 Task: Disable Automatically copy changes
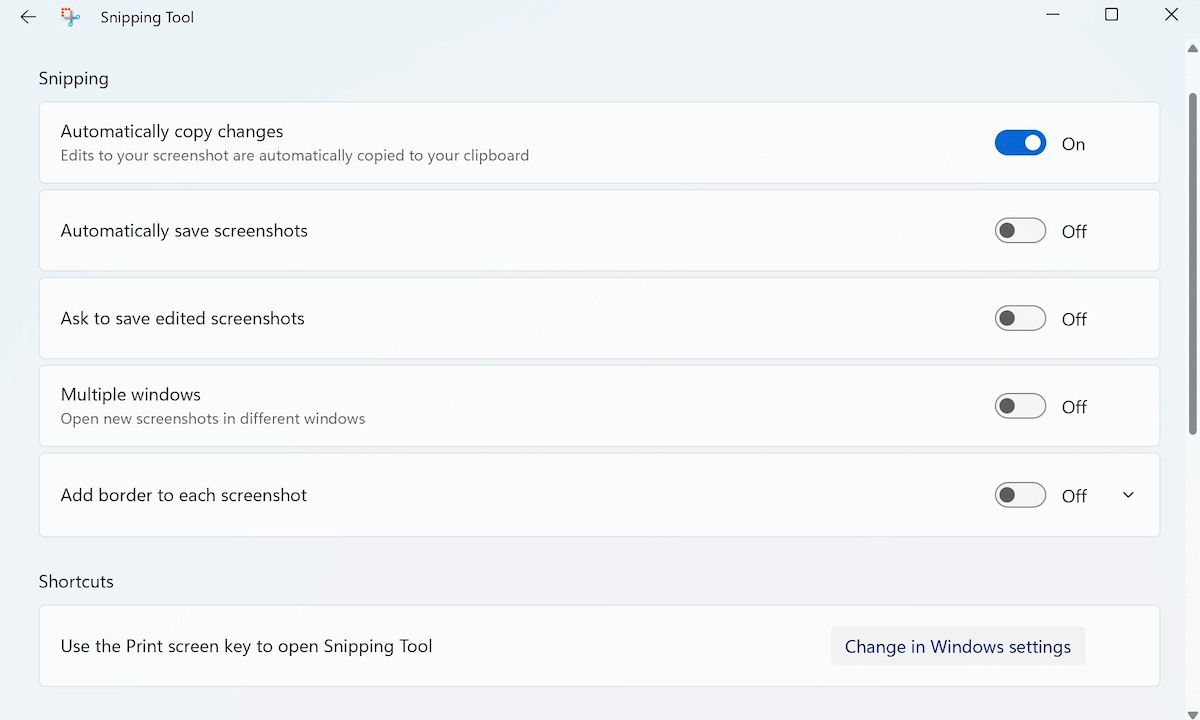coord(1020,142)
